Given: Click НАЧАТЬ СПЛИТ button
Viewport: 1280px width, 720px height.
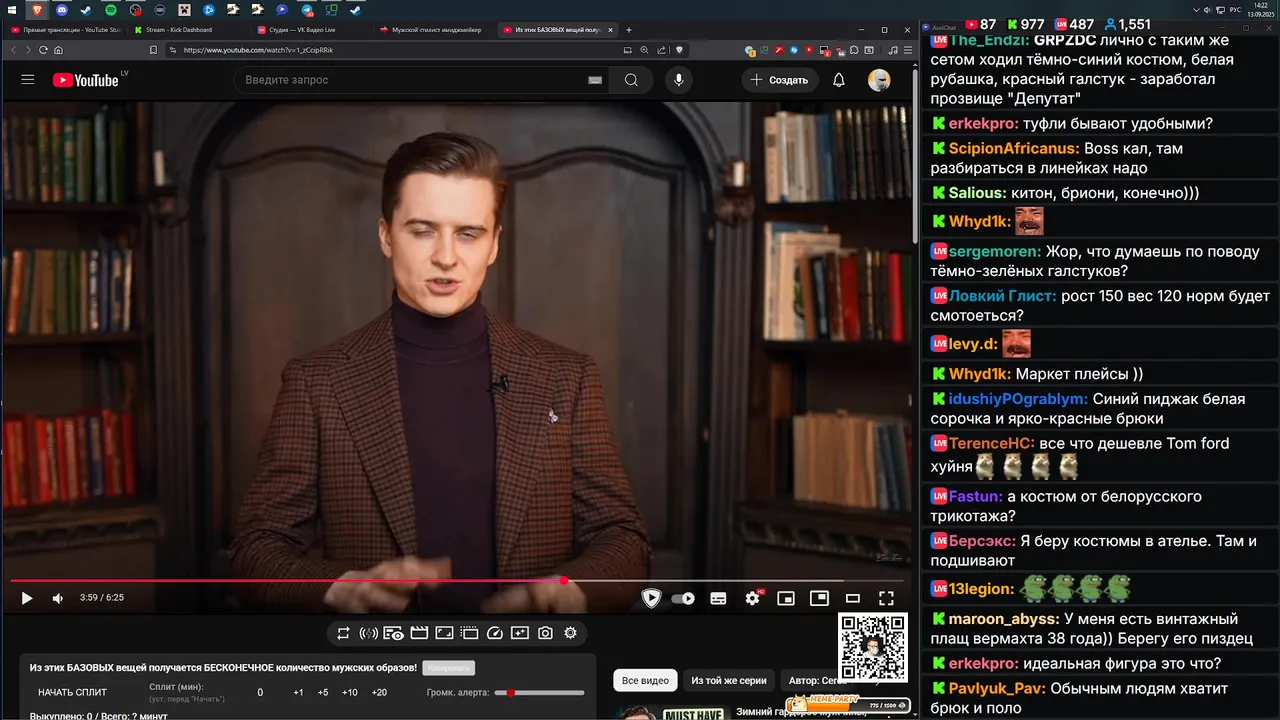Looking at the screenshot, I should 72,692.
